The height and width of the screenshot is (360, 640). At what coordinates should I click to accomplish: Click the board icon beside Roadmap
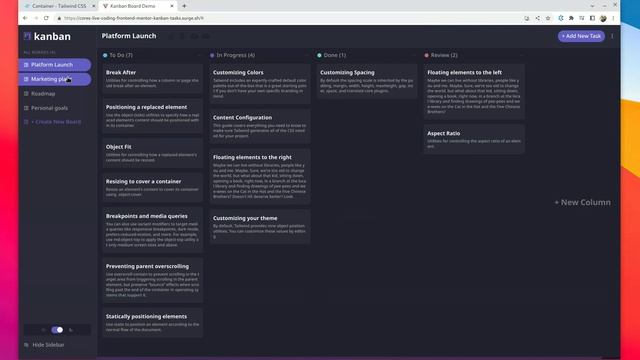(x=26, y=94)
